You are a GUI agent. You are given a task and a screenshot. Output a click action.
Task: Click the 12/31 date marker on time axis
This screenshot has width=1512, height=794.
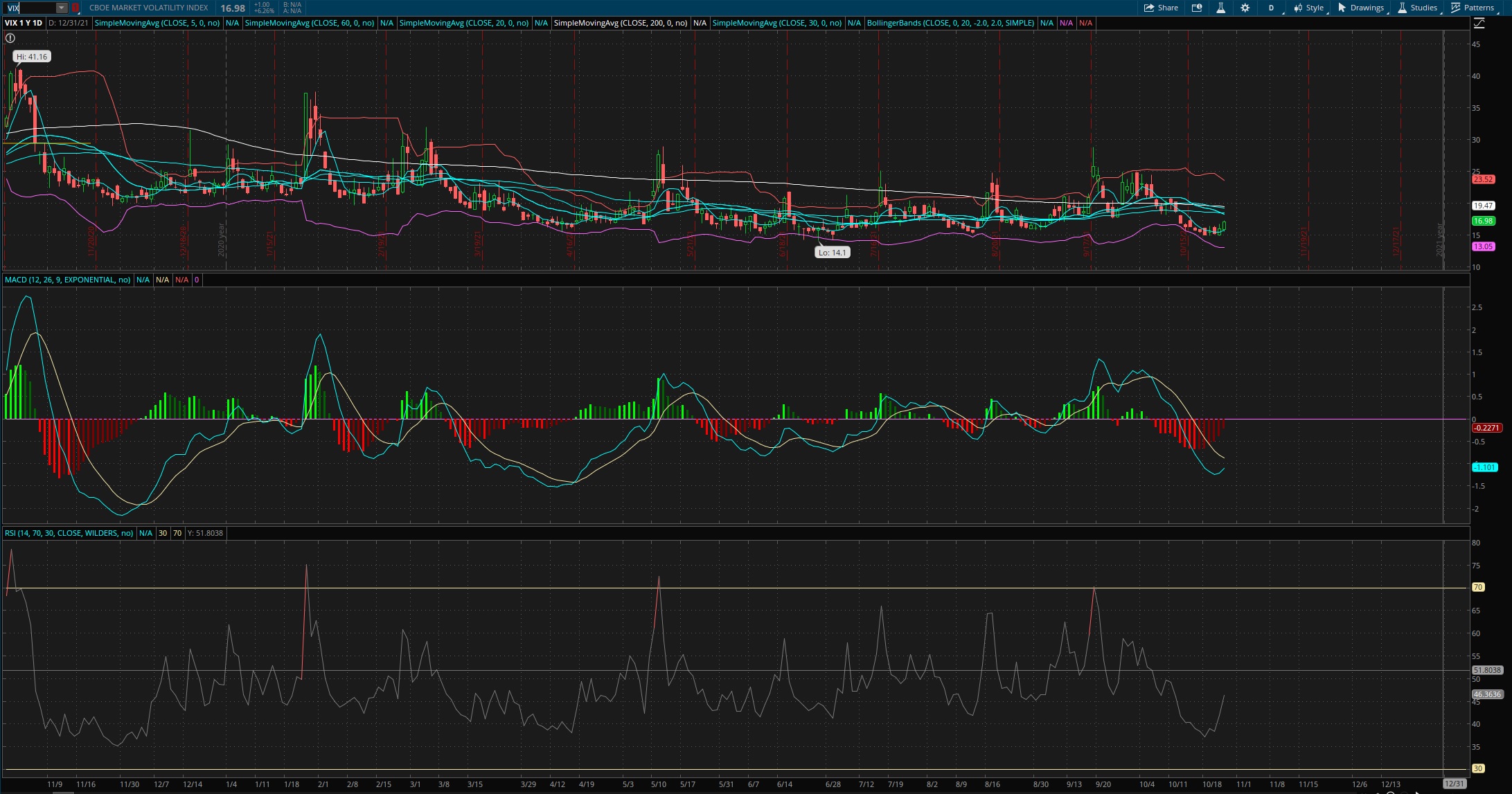(x=1455, y=784)
